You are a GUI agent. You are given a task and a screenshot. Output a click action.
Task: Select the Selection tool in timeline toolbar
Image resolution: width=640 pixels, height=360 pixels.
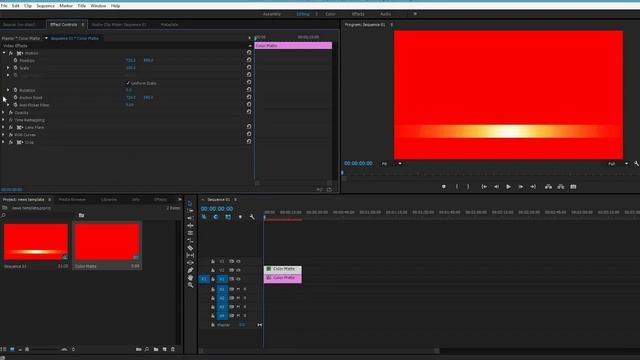[190, 203]
